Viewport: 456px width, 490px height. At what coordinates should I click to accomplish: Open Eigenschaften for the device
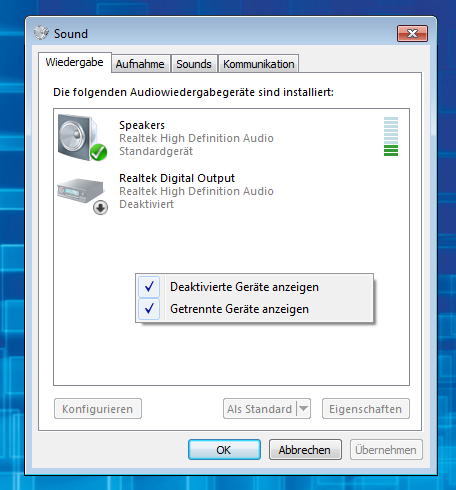(366, 409)
